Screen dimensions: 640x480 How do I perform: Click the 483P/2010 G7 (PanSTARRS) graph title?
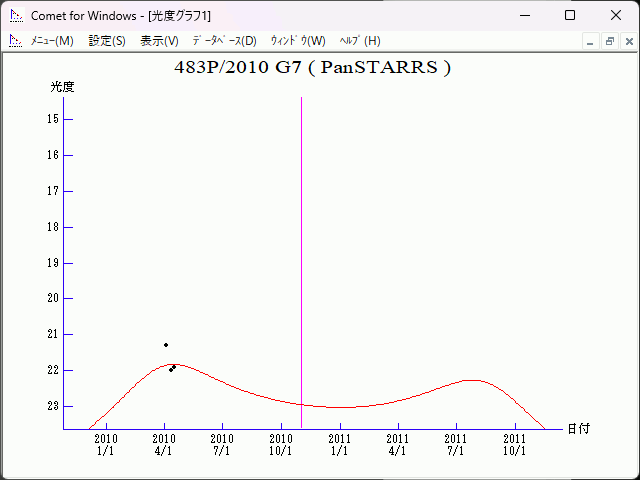(x=313, y=68)
